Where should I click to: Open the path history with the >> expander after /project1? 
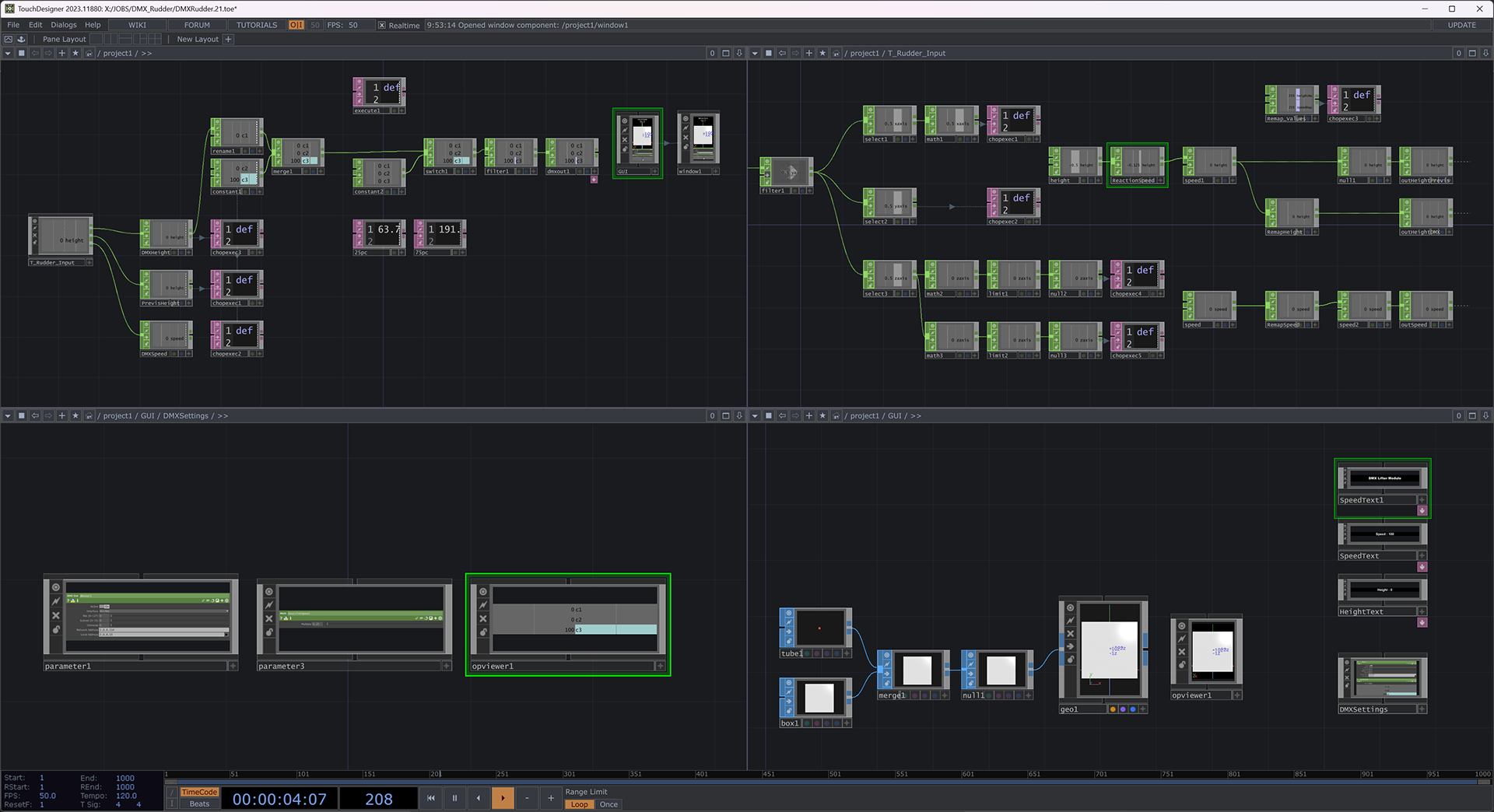146,53
